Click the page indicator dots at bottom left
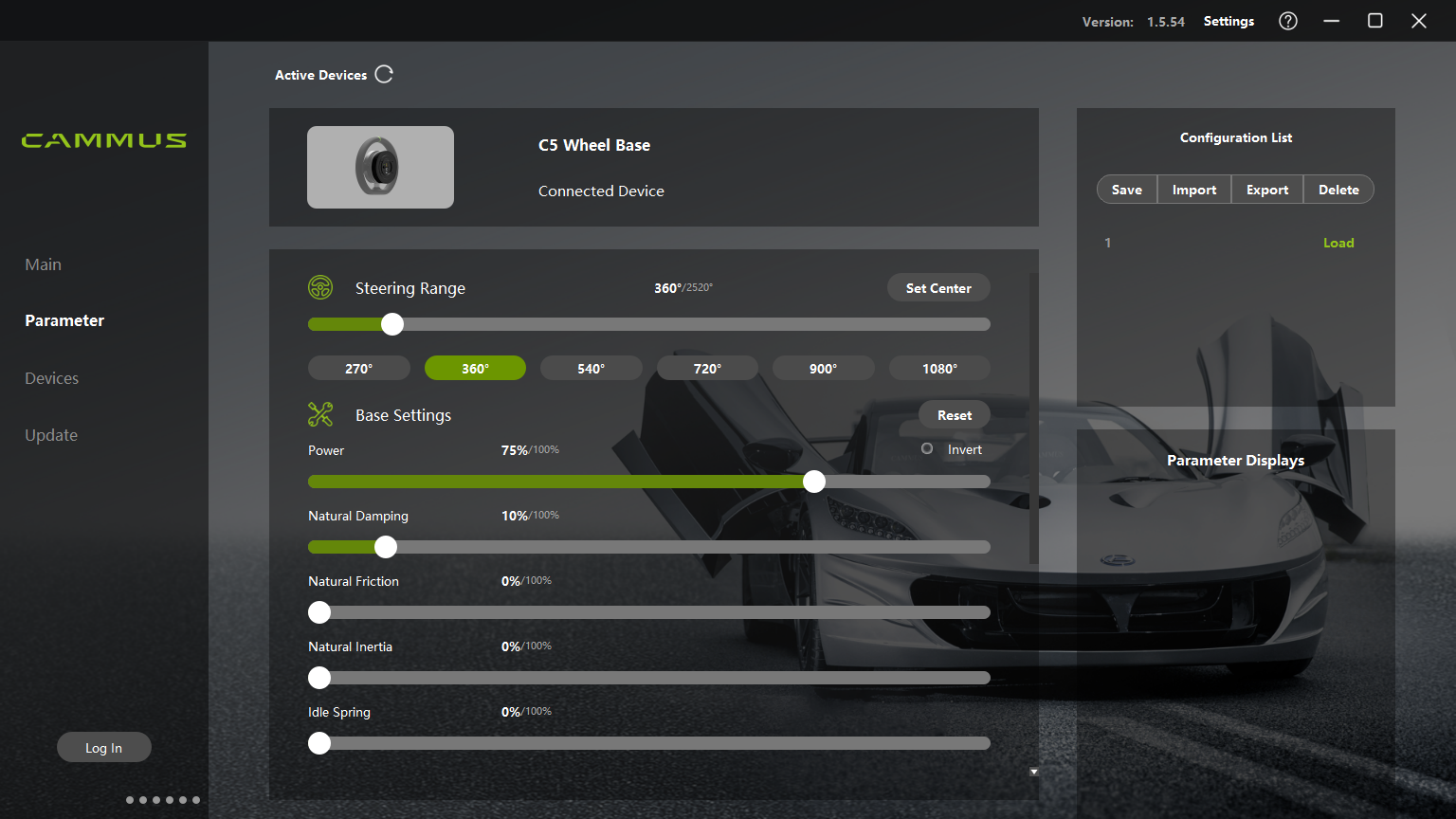 coord(163,800)
